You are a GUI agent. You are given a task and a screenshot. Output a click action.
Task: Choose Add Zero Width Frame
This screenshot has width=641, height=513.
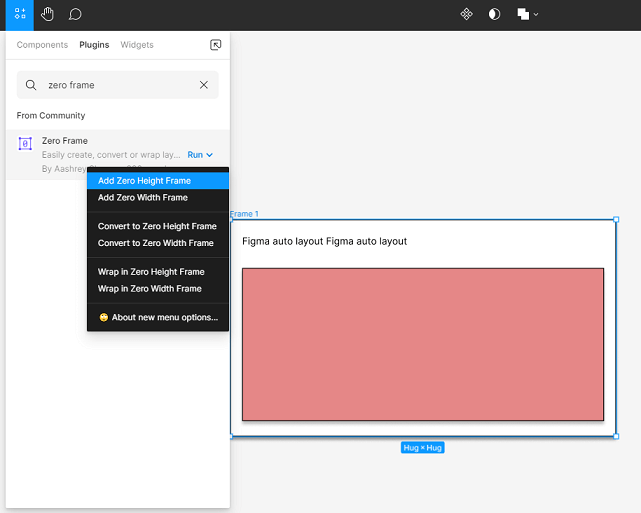[x=158, y=197]
